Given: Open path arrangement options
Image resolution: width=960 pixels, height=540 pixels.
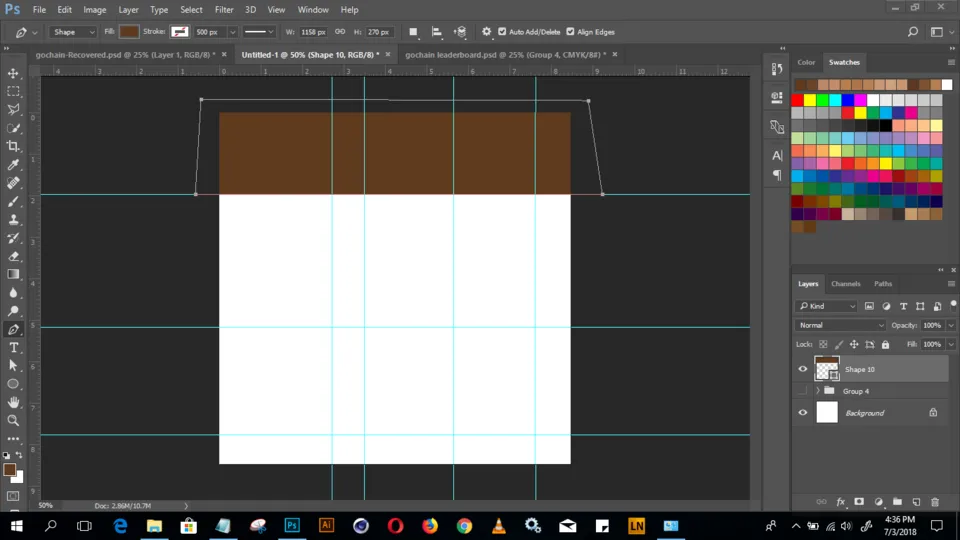Looking at the screenshot, I should pyautogui.click(x=460, y=32).
